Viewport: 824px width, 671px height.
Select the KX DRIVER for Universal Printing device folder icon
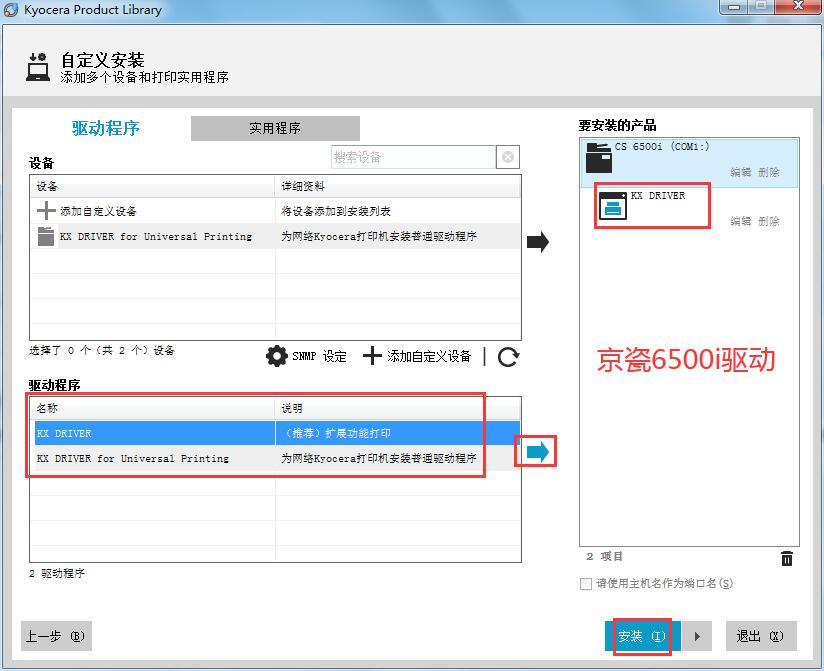click(46, 236)
